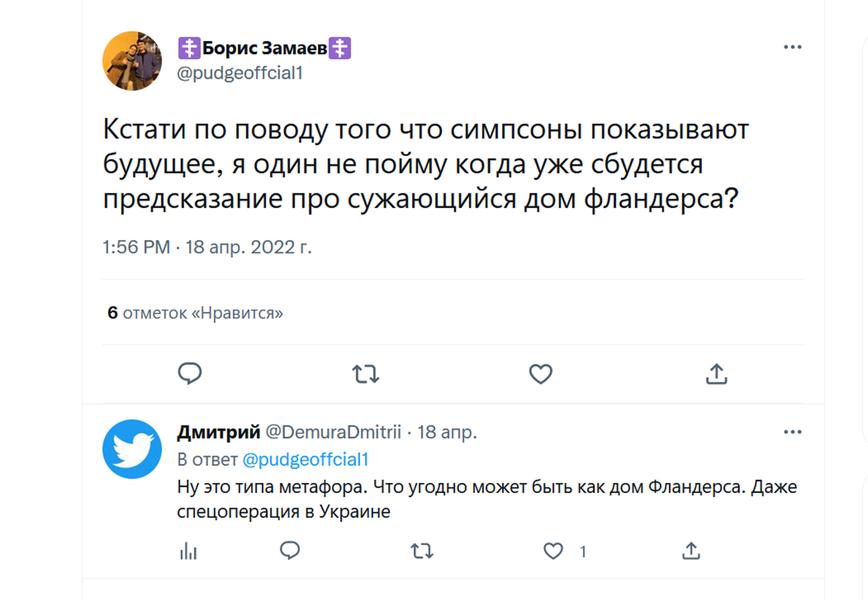Show the list of 6 likes
The image size is (868, 600).
(x=195, y=313)
